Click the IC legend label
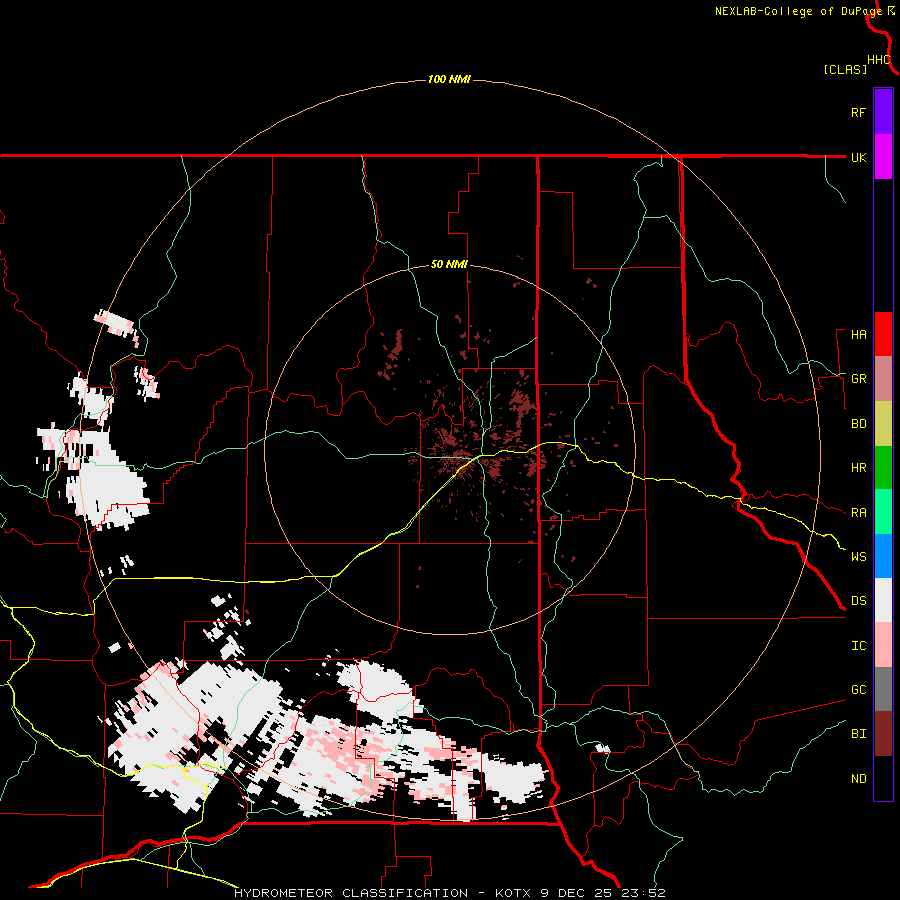The width and height of the screenshot is (900, 900). [x=858, y=646]
